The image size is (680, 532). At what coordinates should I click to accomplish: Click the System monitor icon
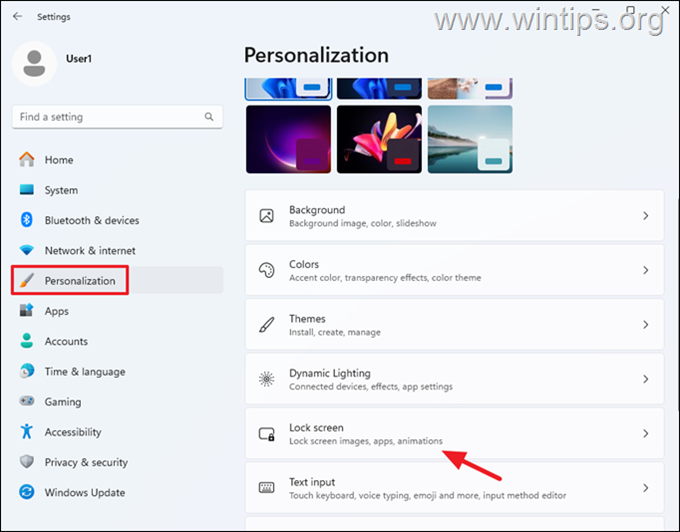(26, 190)
